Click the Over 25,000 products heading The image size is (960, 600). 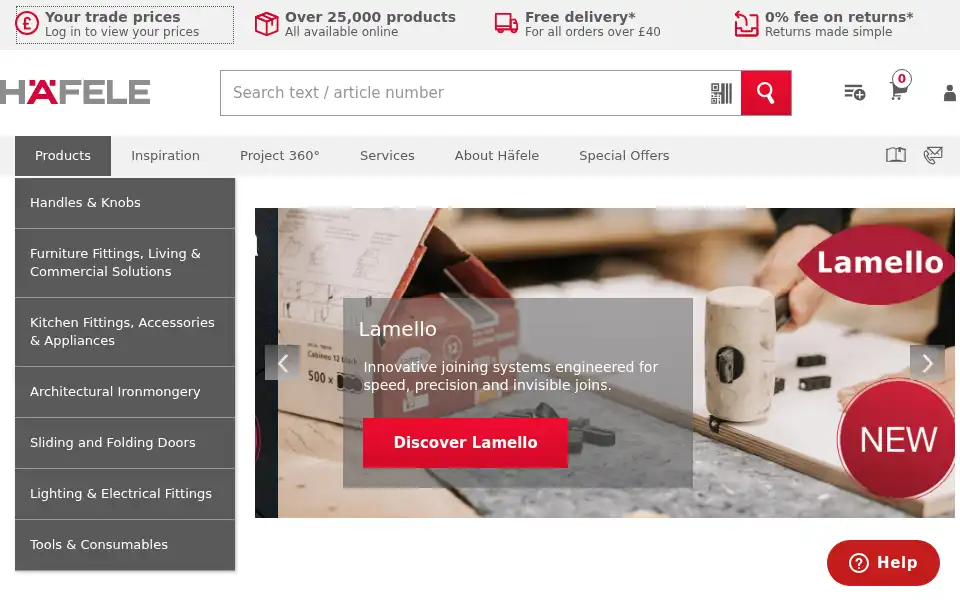pyautogui.click(x=370, y=17)
